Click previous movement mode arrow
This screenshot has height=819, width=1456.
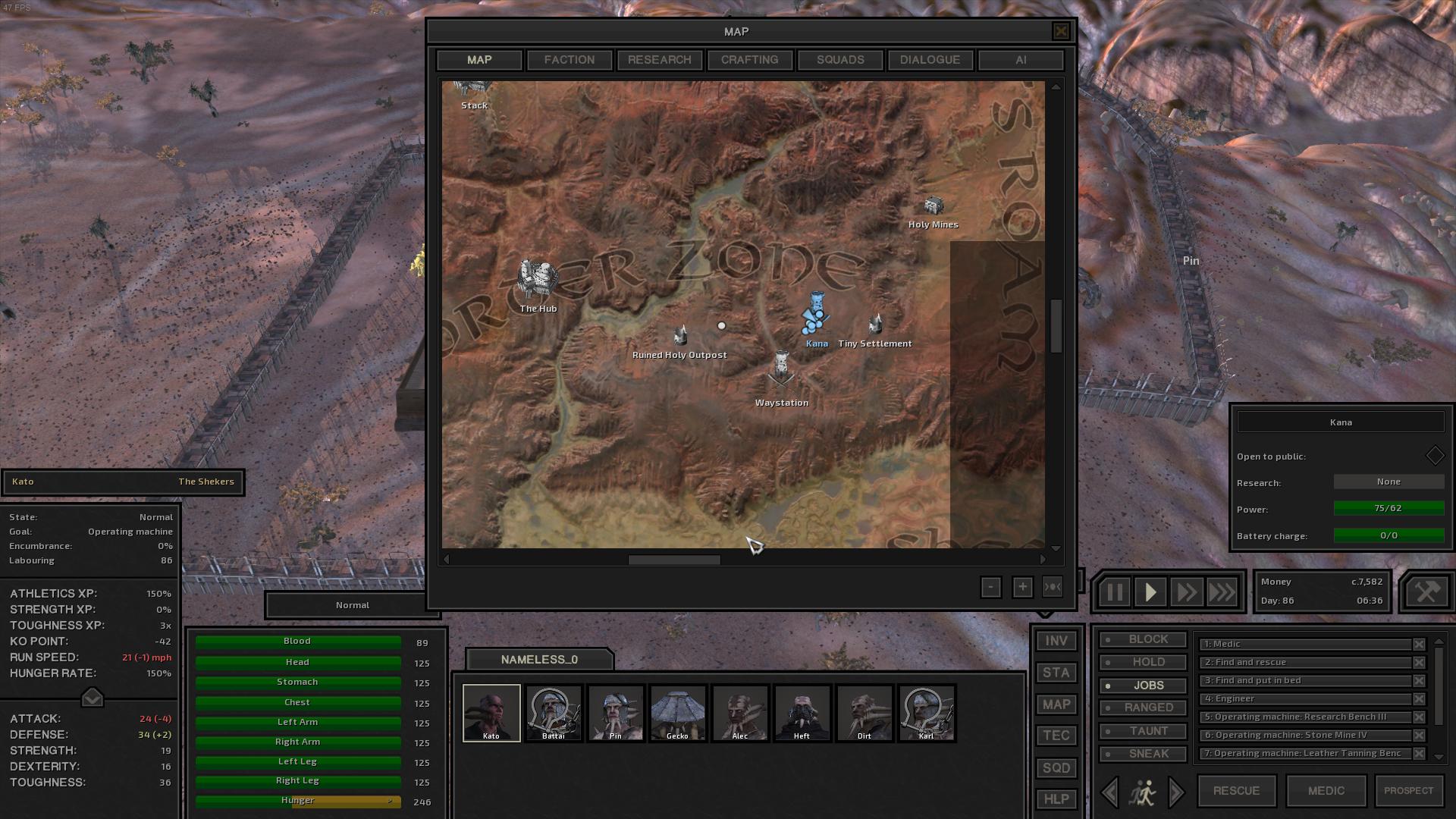pos(1109,792)
